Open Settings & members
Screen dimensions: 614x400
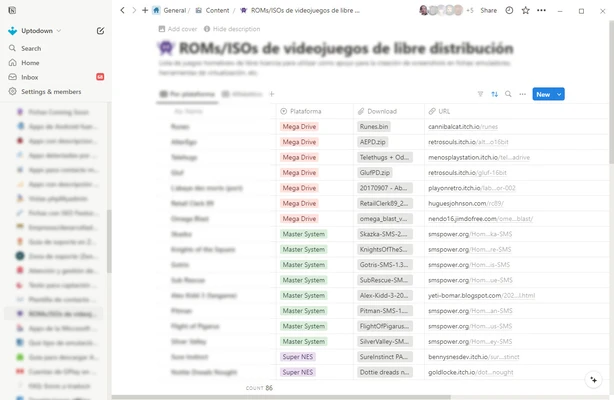pos(51,92)
